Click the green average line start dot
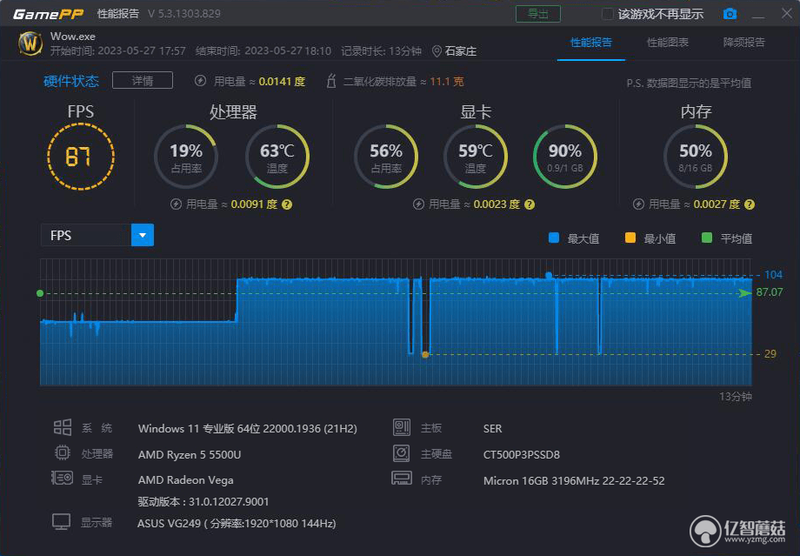Image resolution: width=800 pixels, height=556 pixels. pos(40,293)
